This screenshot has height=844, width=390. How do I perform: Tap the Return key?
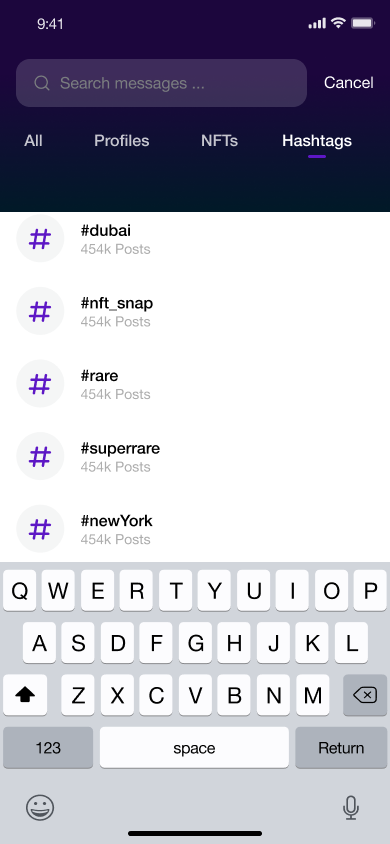click(341, 748)
